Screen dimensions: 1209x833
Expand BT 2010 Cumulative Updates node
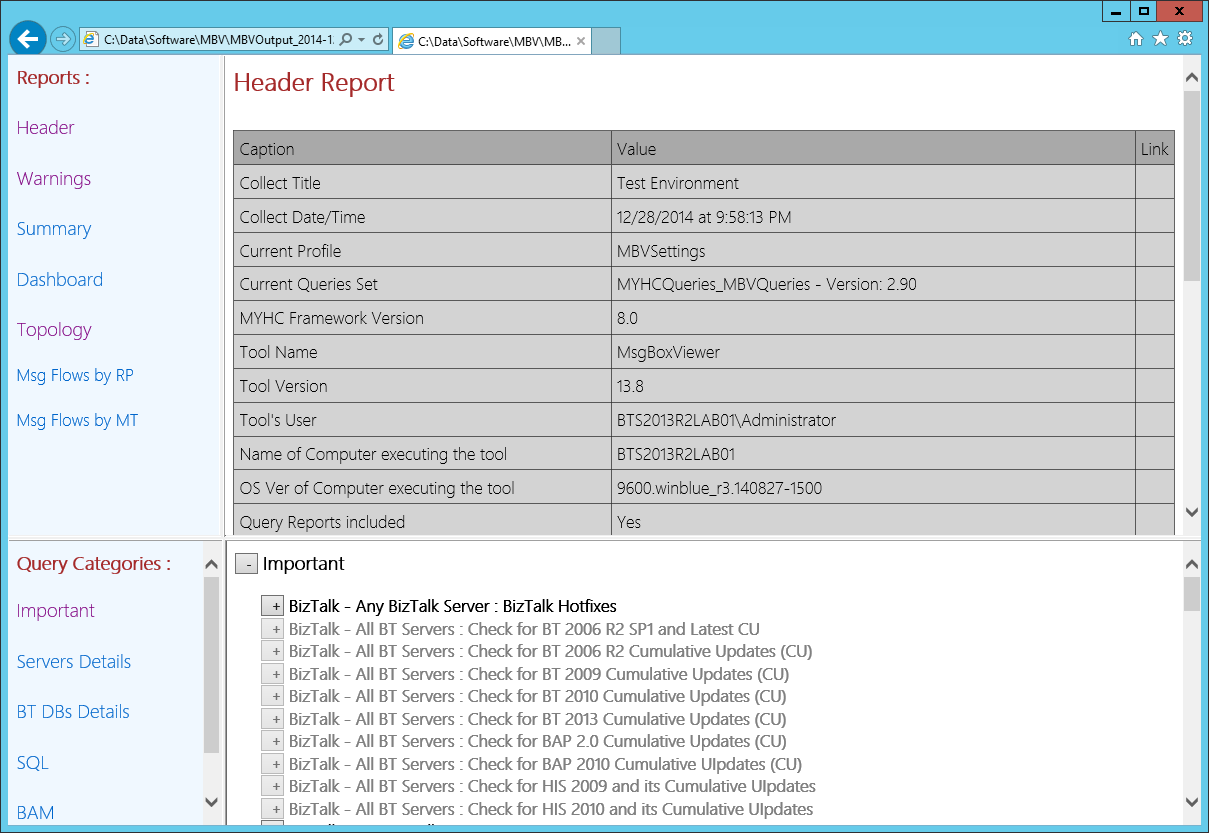pos(272,696)
